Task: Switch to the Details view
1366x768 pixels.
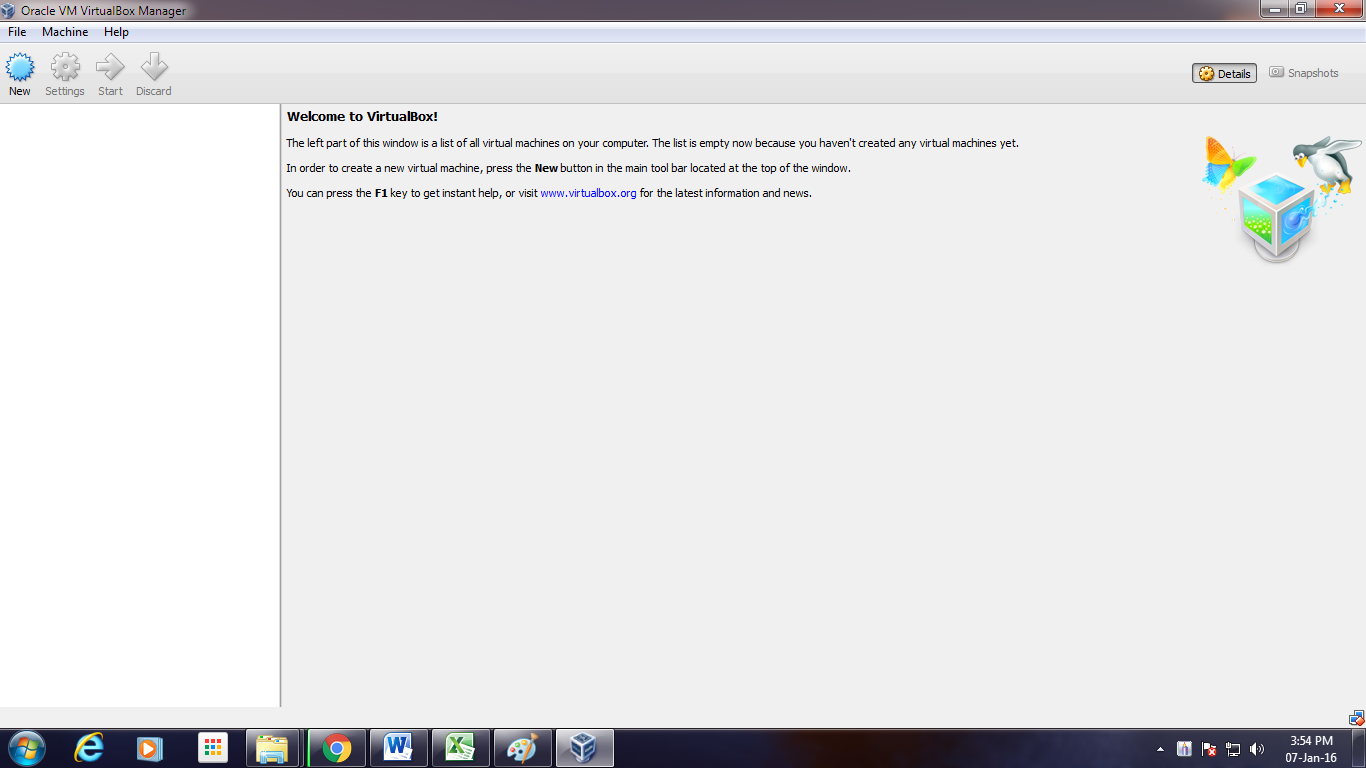Action: (x=1224, y=73)
